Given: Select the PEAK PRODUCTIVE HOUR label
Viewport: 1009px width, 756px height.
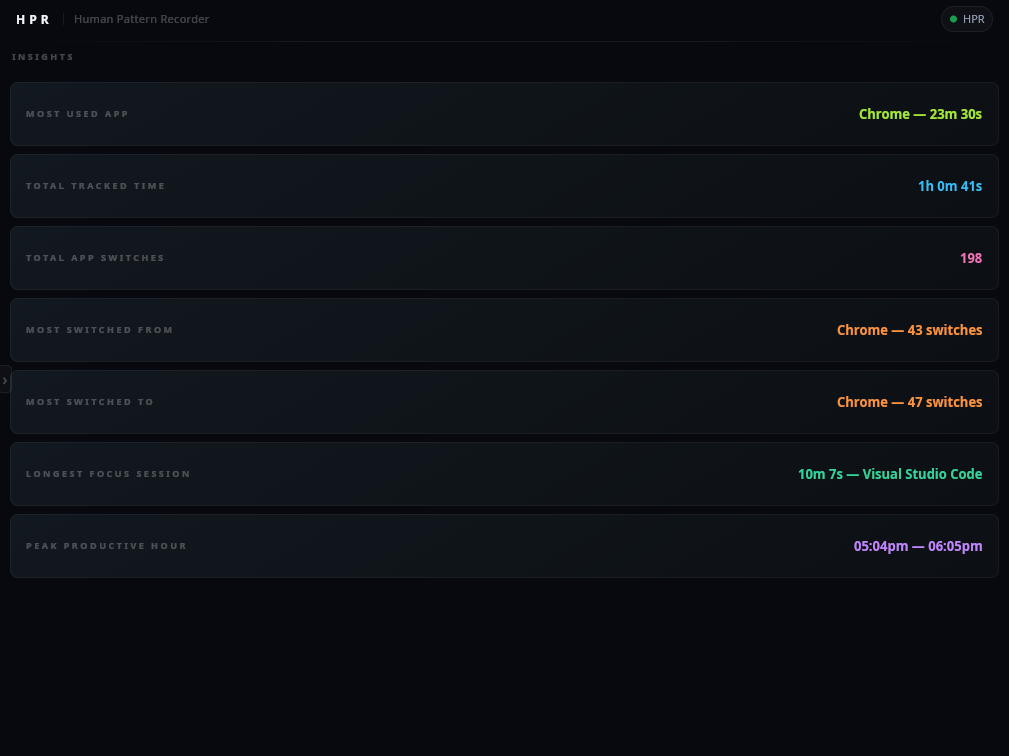Looking at the screenshot, I should pos(106,546).
